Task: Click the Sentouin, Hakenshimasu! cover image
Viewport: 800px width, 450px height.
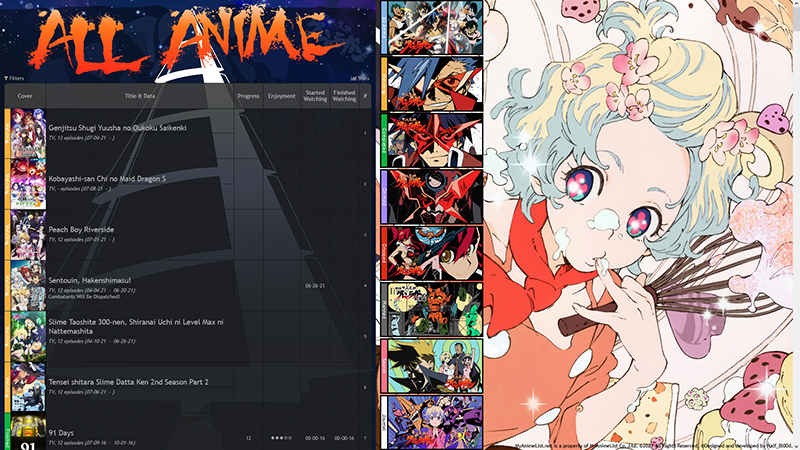Action: point(27,285)
